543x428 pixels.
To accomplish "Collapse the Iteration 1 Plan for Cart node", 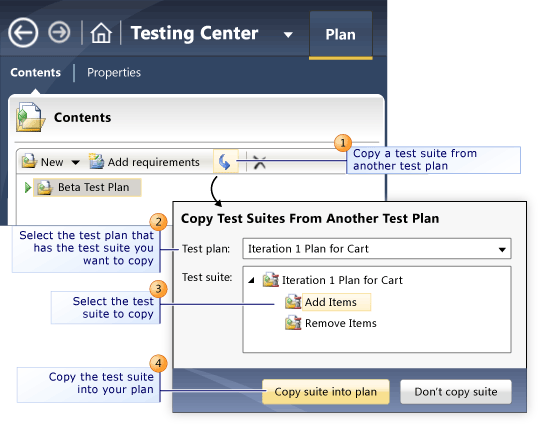I will coord(252,280).
